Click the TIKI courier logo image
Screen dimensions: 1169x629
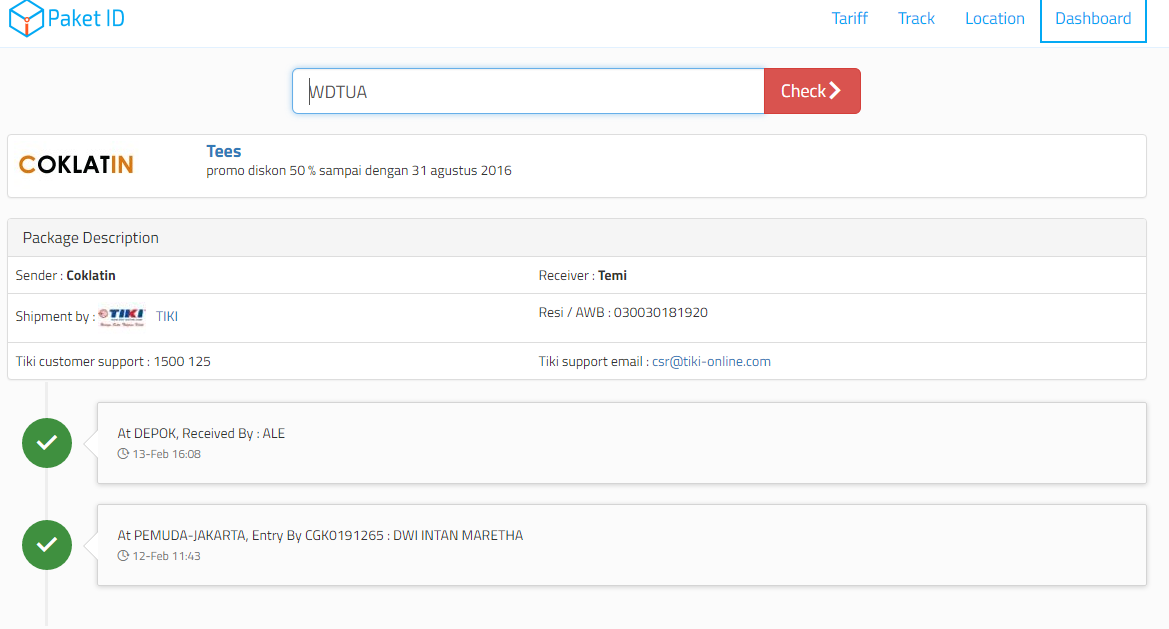tap(122, 317)
